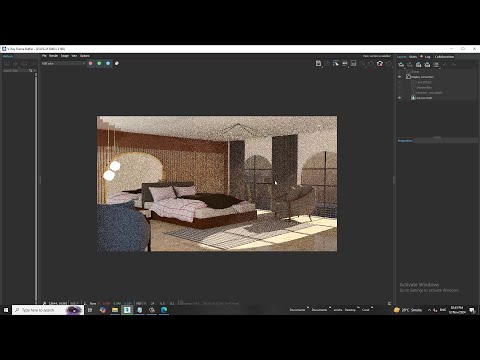Switch to the Stats tab
This screenshot has width=480, height=360.
click(413, 57)
